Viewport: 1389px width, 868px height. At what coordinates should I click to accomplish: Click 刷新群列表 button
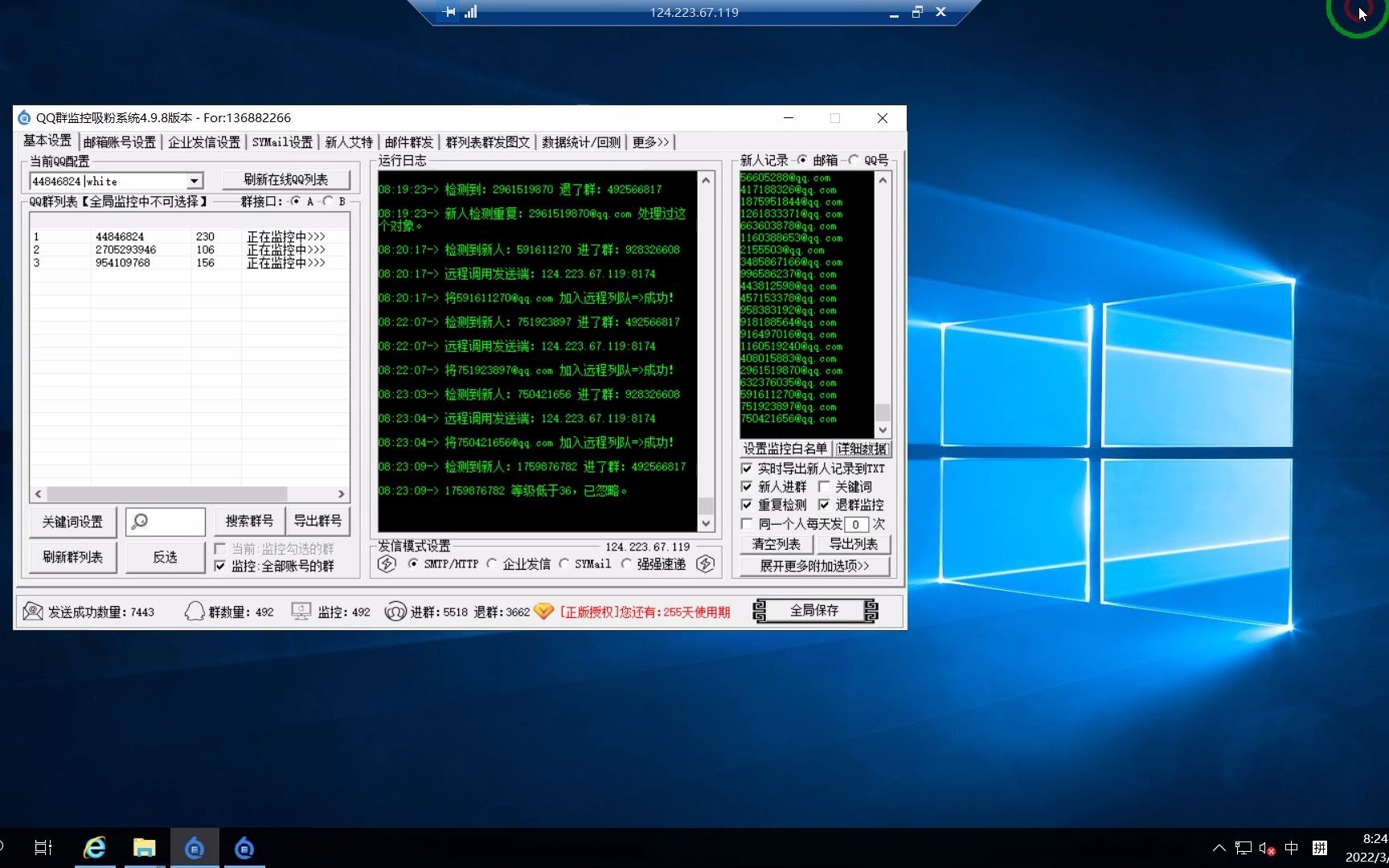tap(72, 558)
